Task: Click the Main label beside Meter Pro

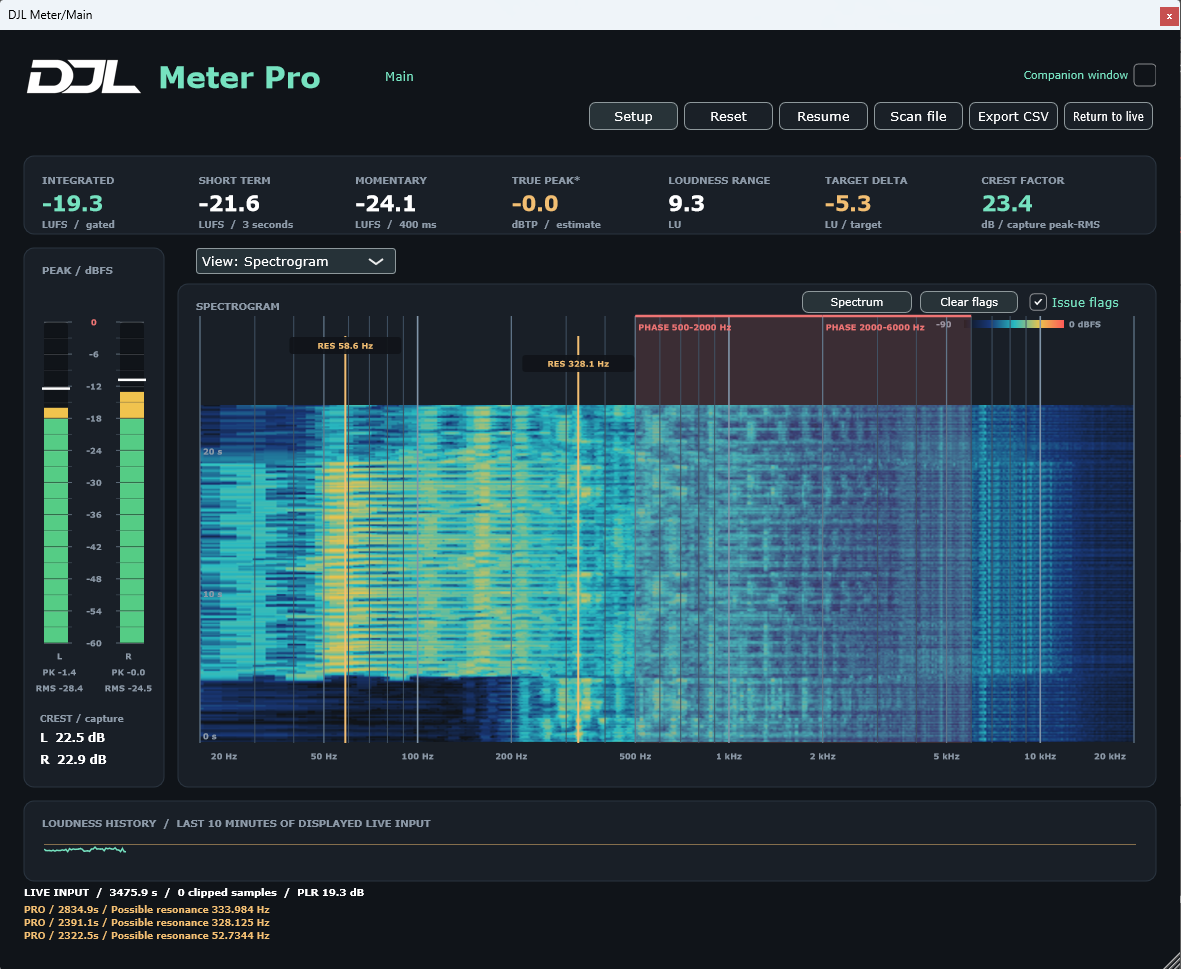Action: pyautogui.click(x=399, y=76)
